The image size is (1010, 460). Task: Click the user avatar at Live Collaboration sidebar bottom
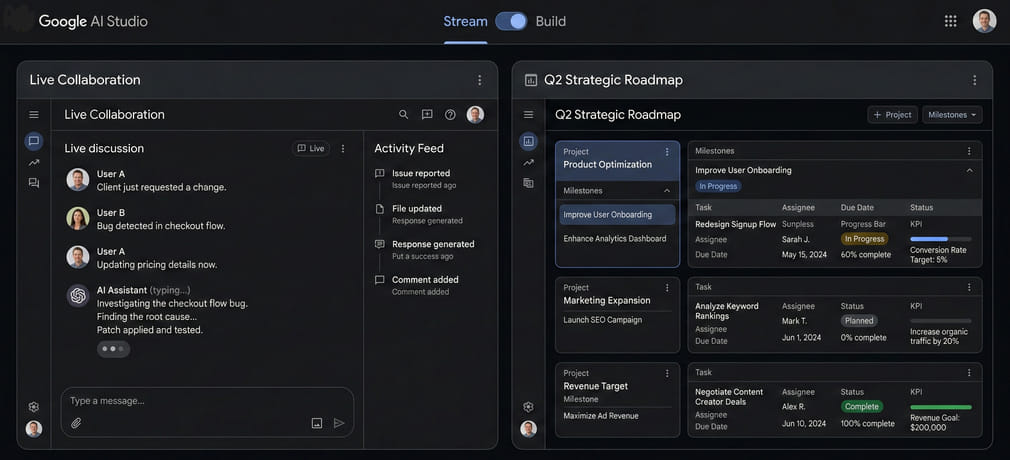pos(34,428)
